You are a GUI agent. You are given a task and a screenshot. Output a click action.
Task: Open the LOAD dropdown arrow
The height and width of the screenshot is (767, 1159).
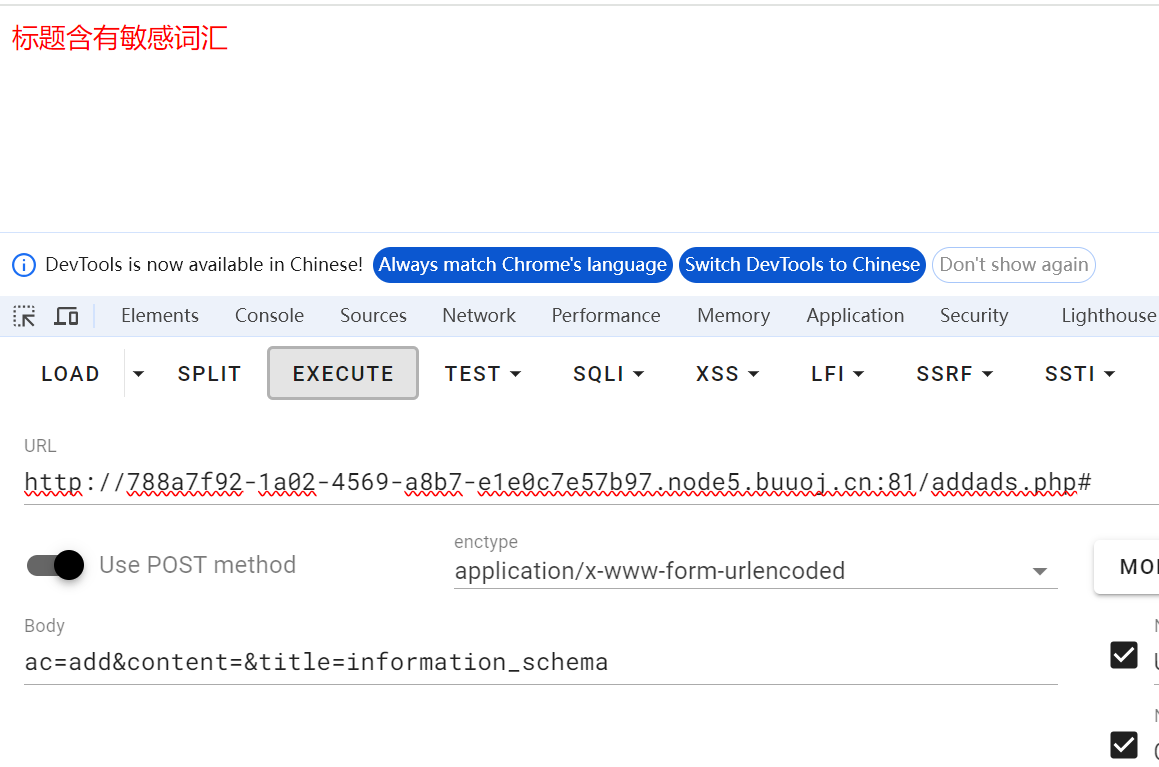138,374
